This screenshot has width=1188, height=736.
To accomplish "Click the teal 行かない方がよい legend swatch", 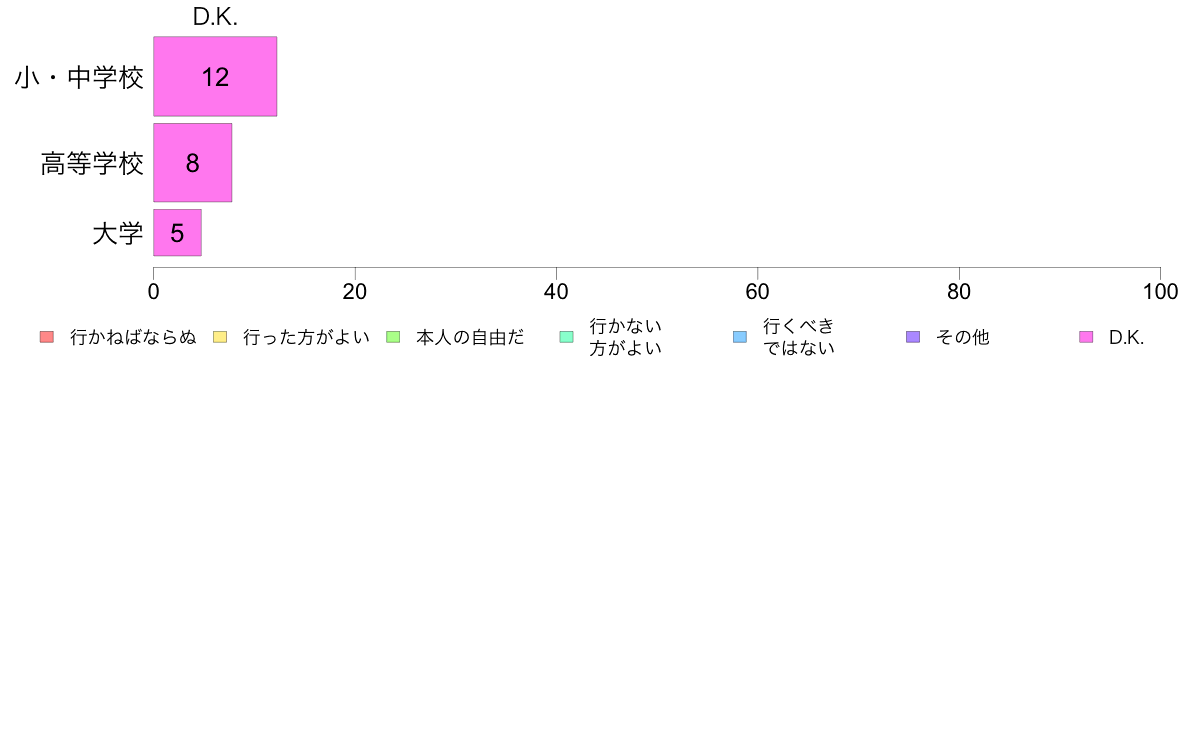I will (567, 337).
